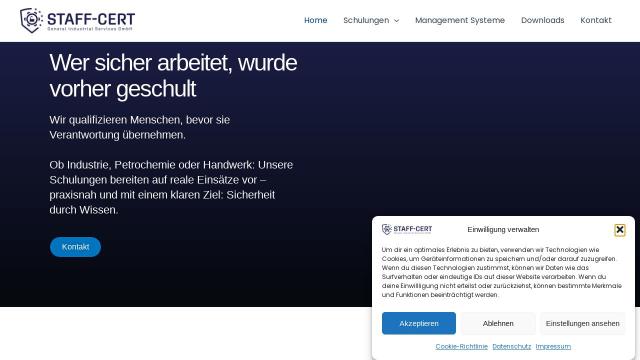Open the Downloads menu item
640x360 pixels.
point(542,20)
